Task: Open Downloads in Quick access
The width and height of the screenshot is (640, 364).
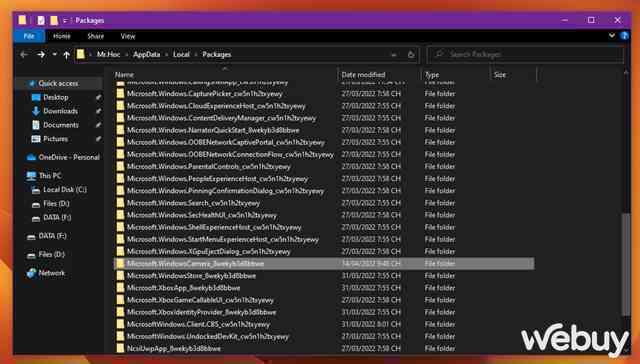Action: click(x=60, y=111)
